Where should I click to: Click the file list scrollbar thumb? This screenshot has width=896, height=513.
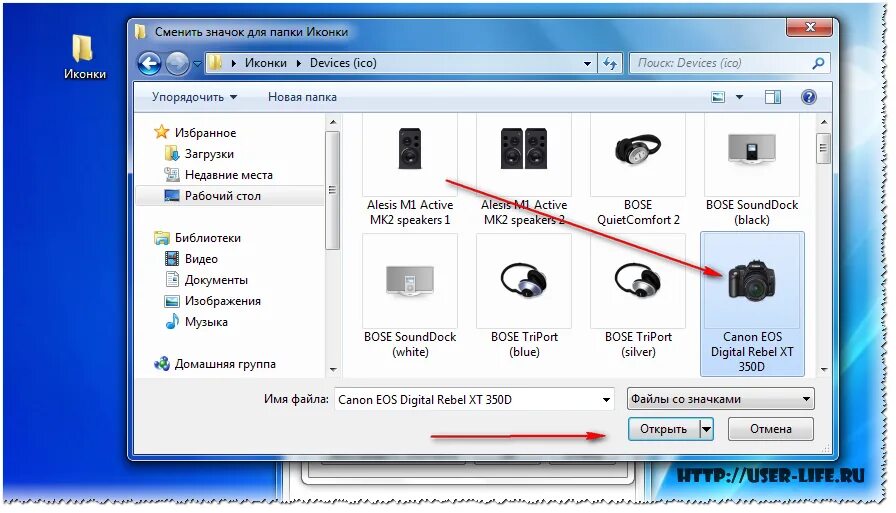click(823, 149)
